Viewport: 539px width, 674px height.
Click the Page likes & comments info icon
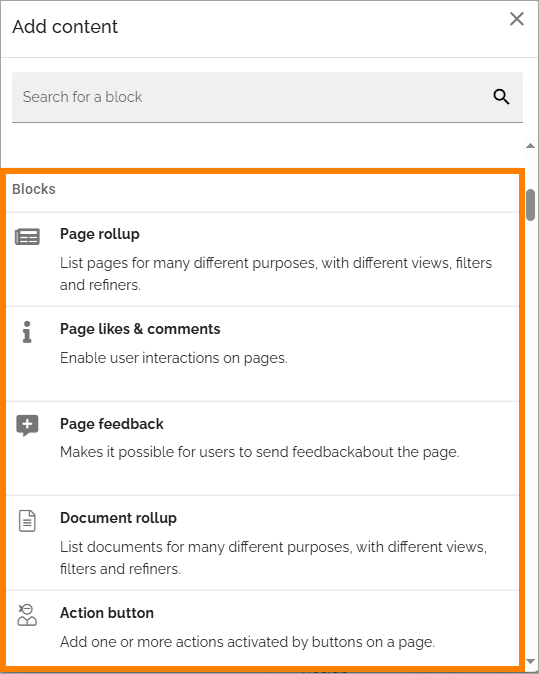tap(27, 332)
